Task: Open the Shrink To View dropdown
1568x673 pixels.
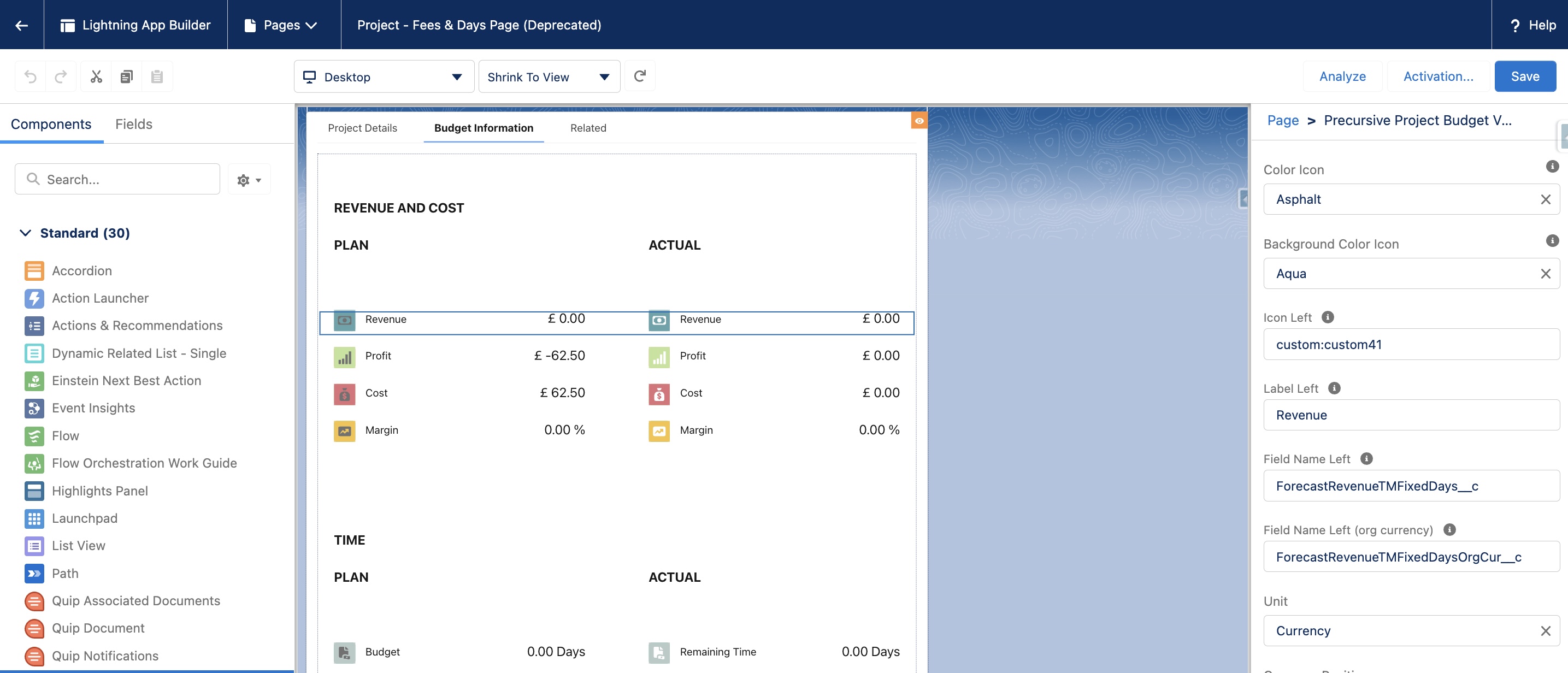Action: click(549, 76)
